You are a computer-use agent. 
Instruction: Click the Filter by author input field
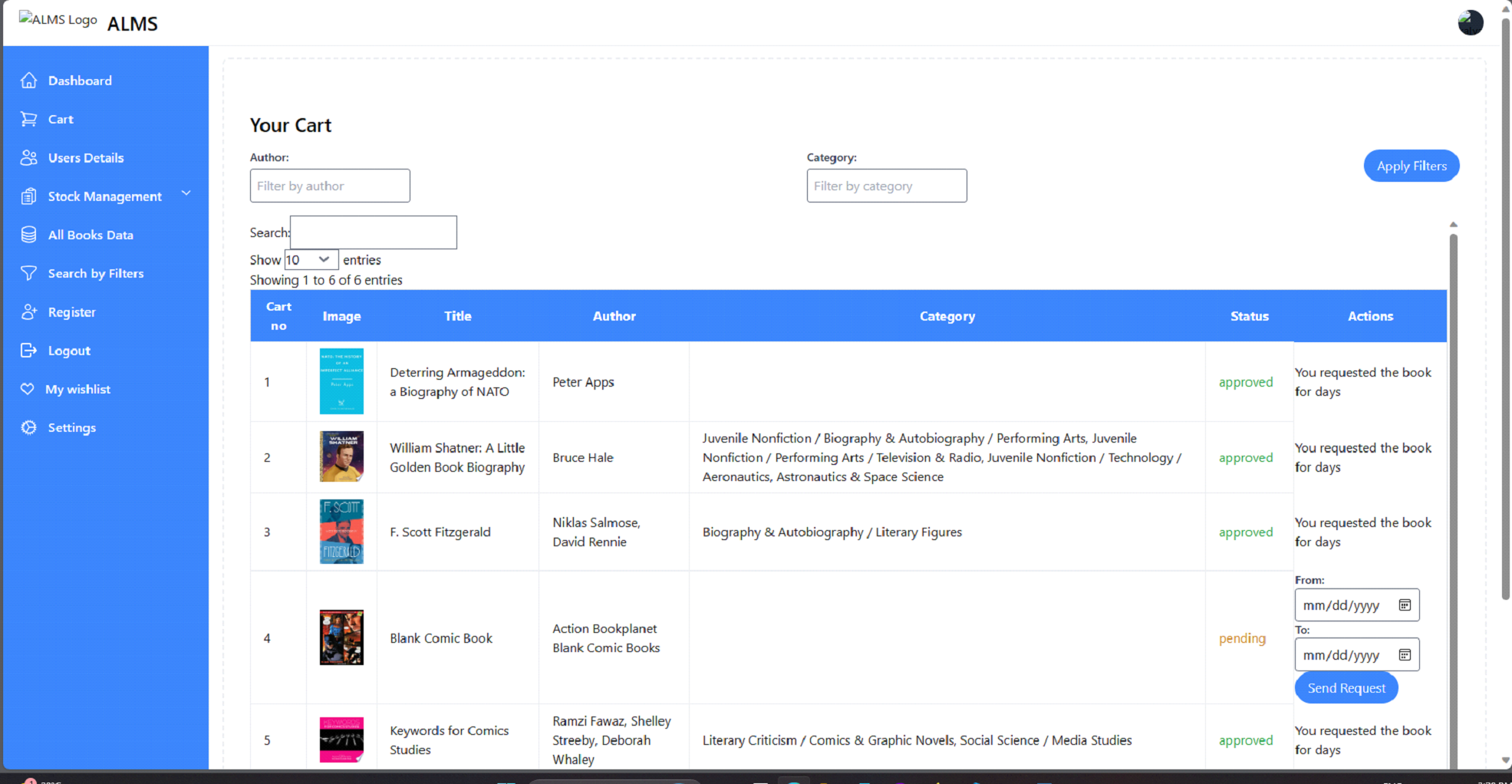[x=330, y=186]
